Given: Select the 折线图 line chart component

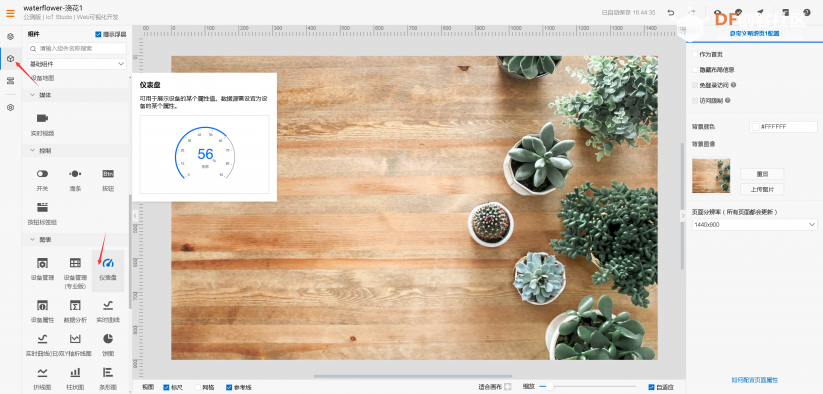Looking at the screenshot, I should click(x=42, y=379).
